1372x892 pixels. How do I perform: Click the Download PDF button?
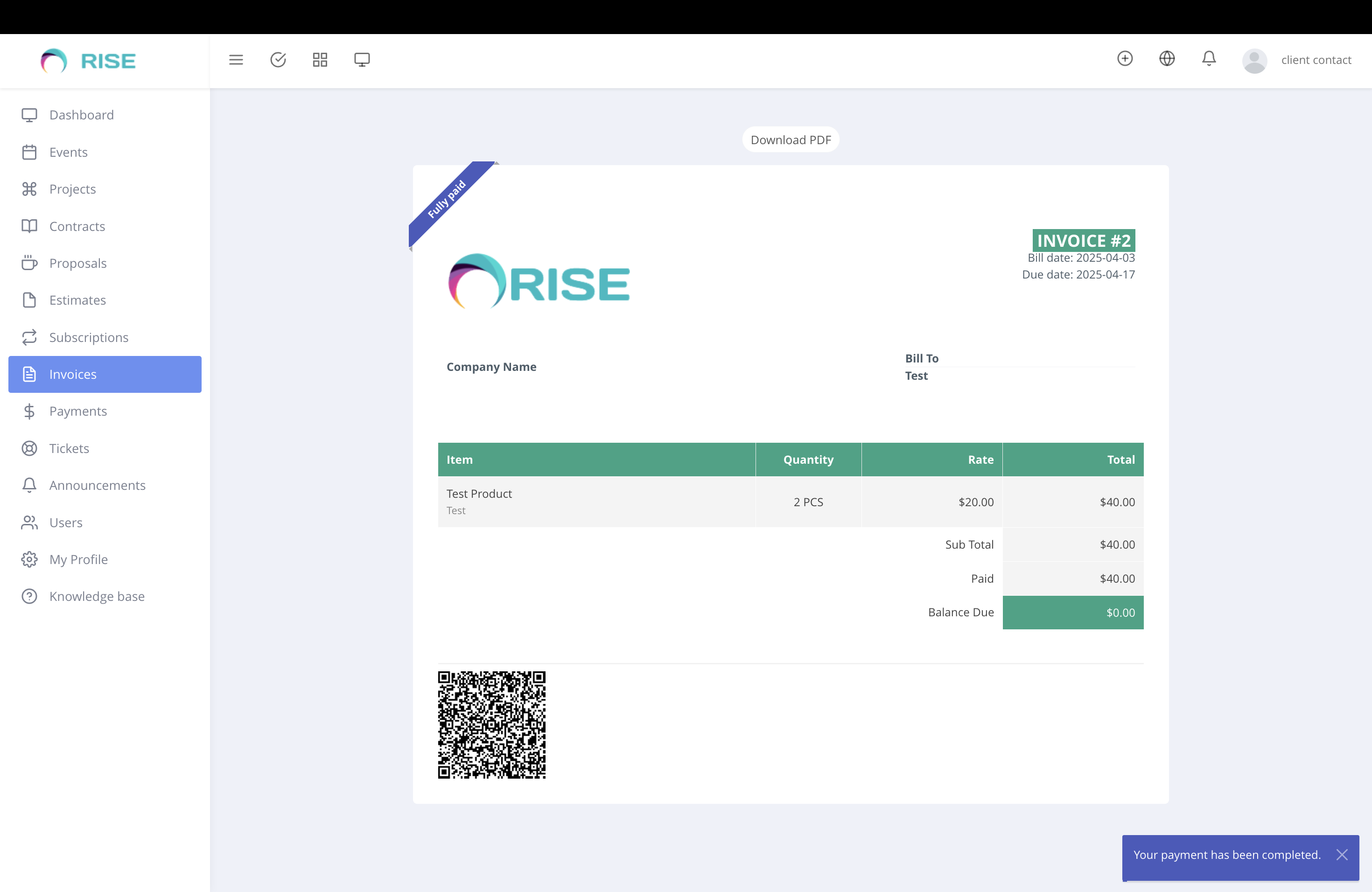point(791,139)
